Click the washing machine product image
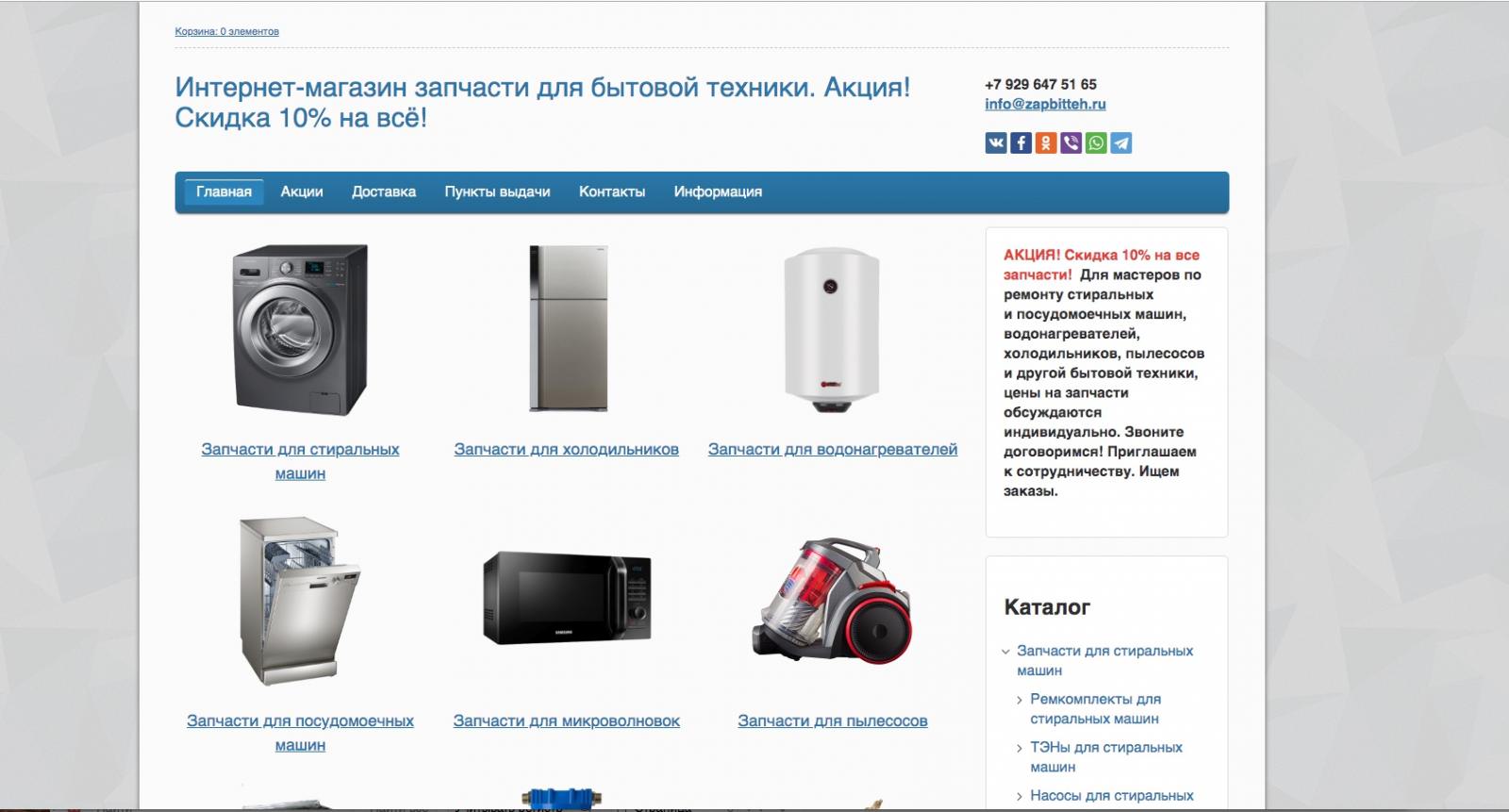 coord(300,329)
